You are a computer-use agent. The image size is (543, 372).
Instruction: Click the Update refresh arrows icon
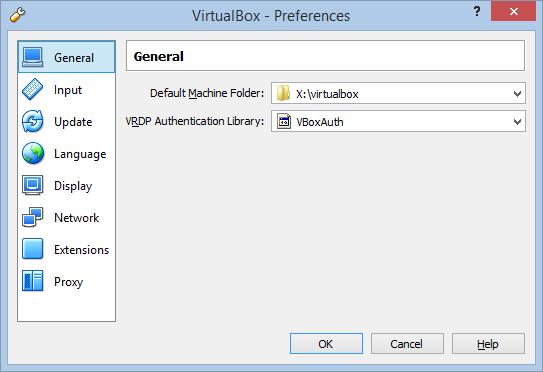(x=33, y=121)
